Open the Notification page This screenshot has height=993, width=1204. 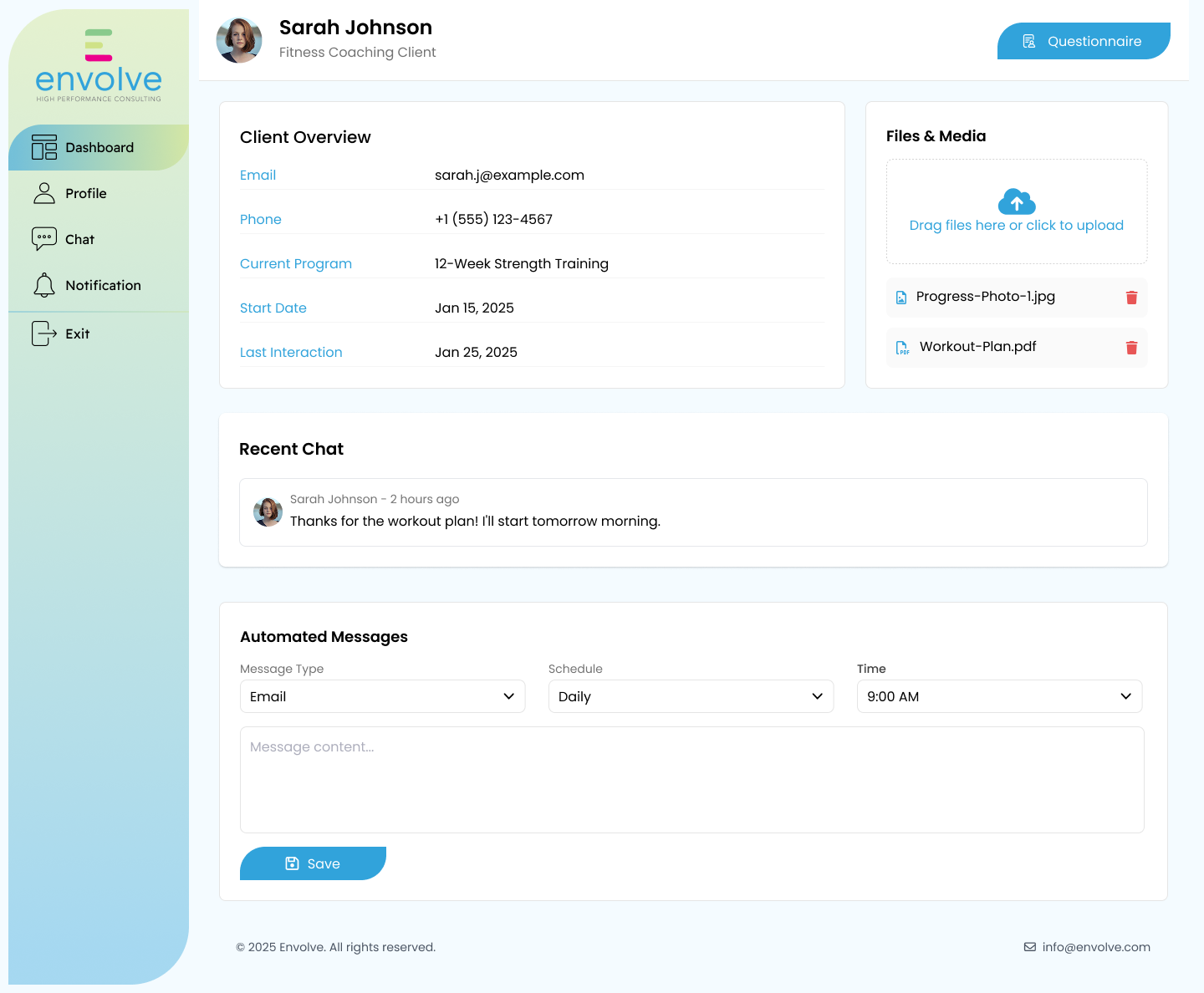[x=99, y=285]
